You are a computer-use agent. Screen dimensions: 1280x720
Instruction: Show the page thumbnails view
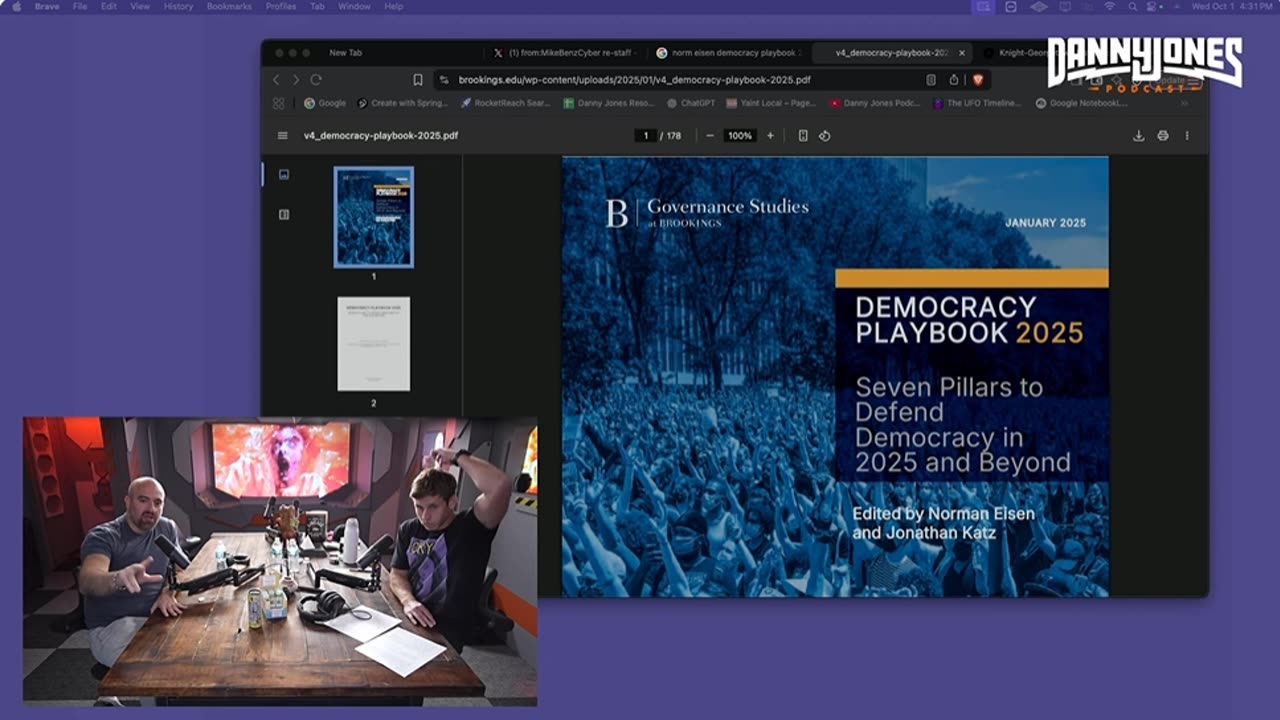pos(284,174)
